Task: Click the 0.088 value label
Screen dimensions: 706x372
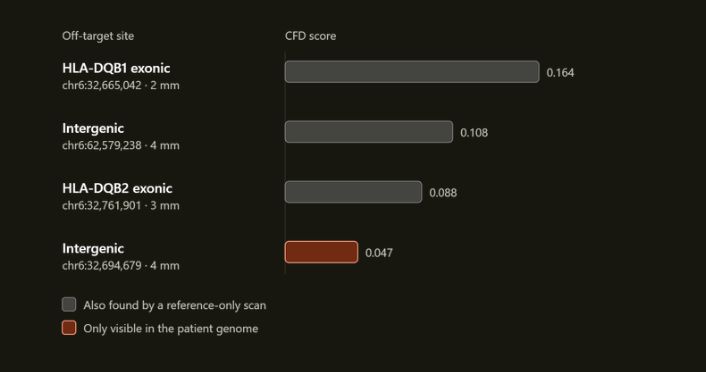Action: point(443,193)
